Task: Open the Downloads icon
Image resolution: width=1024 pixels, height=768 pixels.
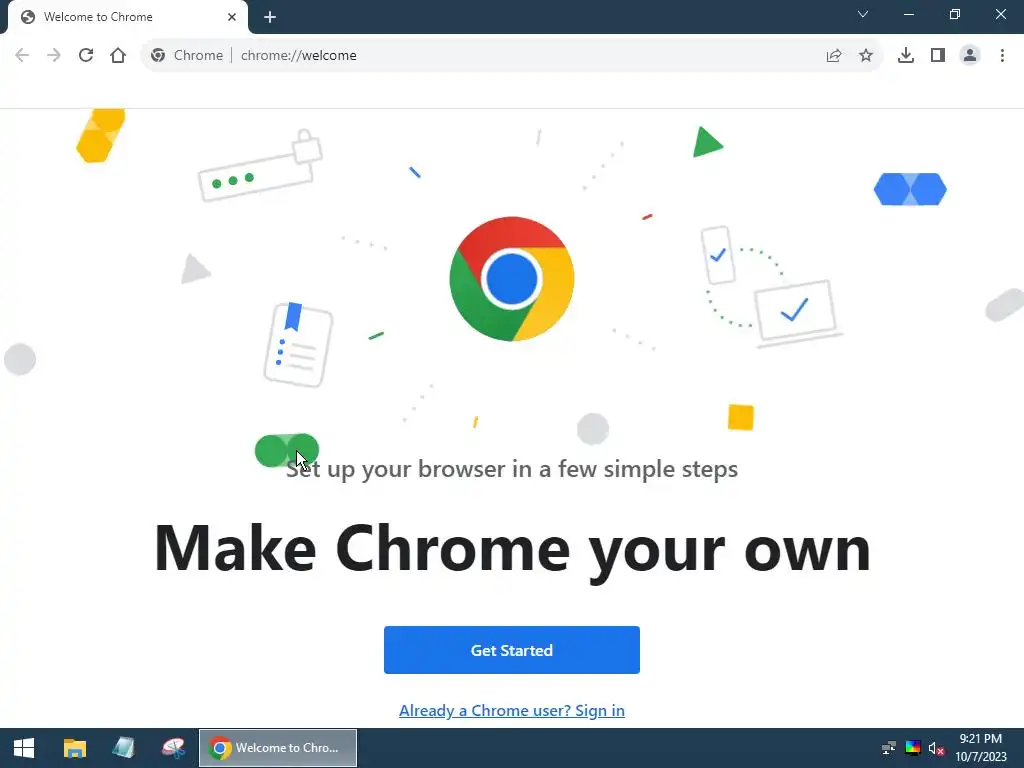Action: click(x=906, y=56)
